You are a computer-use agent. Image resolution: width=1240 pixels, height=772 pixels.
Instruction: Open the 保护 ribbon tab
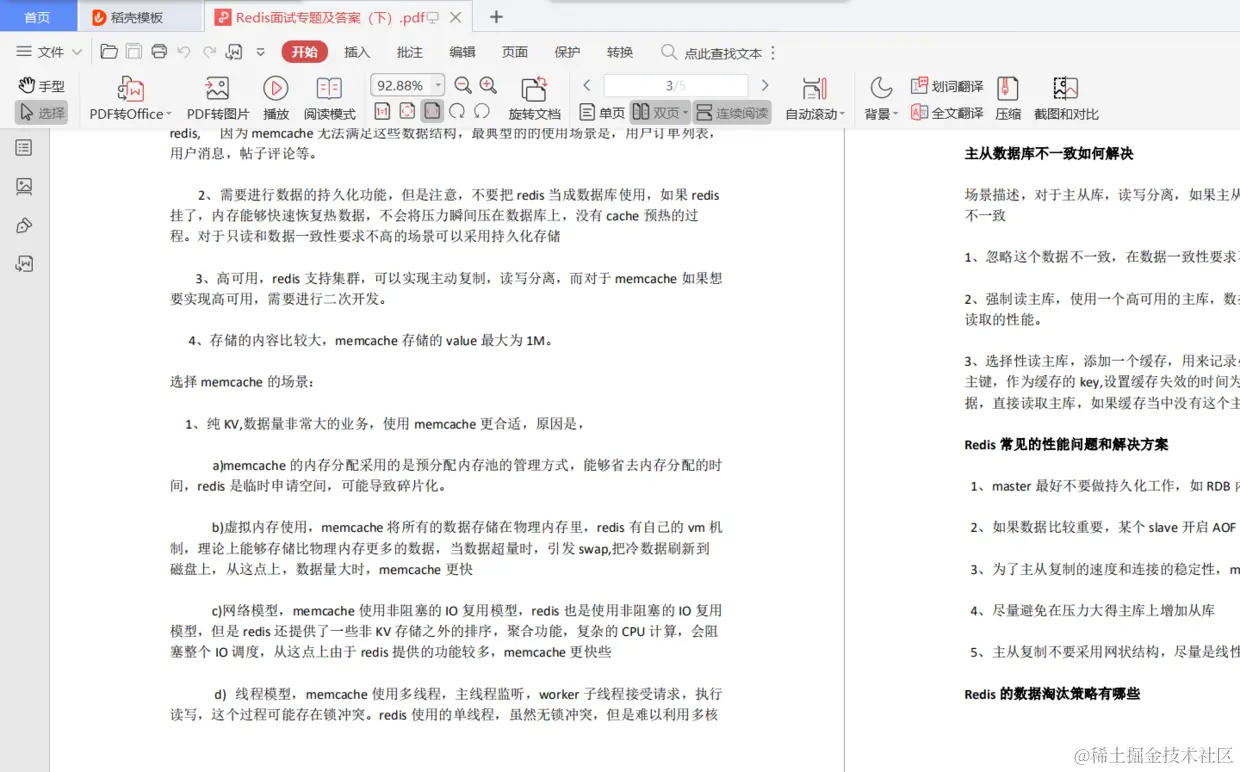click(567, 52)
